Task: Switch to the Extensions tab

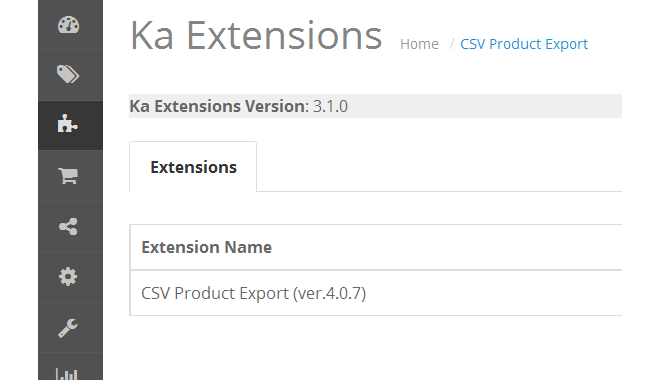Action: coord(193,167)
